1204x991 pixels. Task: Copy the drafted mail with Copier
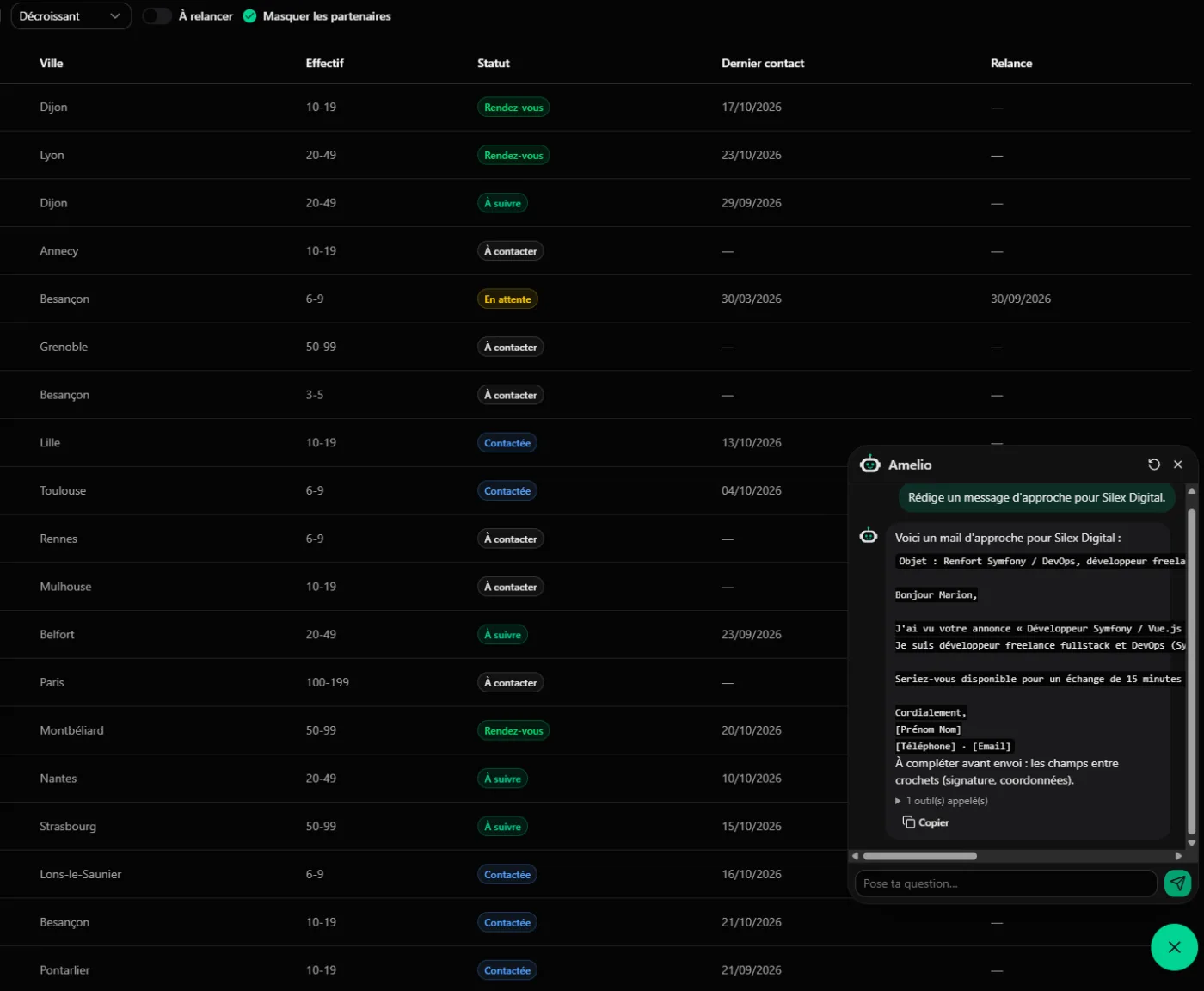click(926, 822)
